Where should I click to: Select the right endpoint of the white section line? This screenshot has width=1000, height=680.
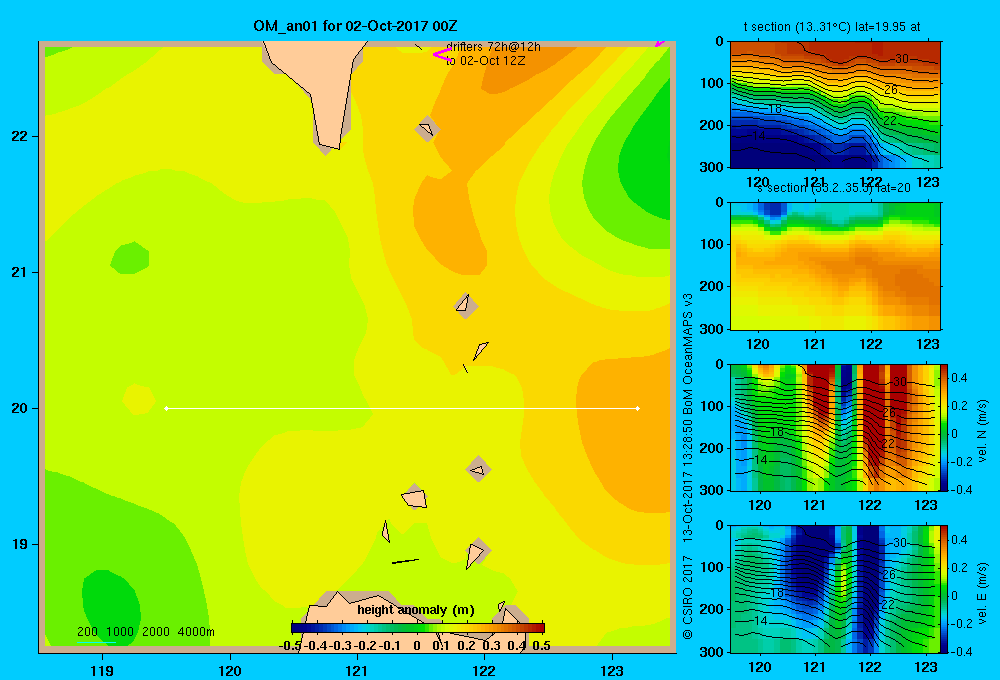point(637,408)
